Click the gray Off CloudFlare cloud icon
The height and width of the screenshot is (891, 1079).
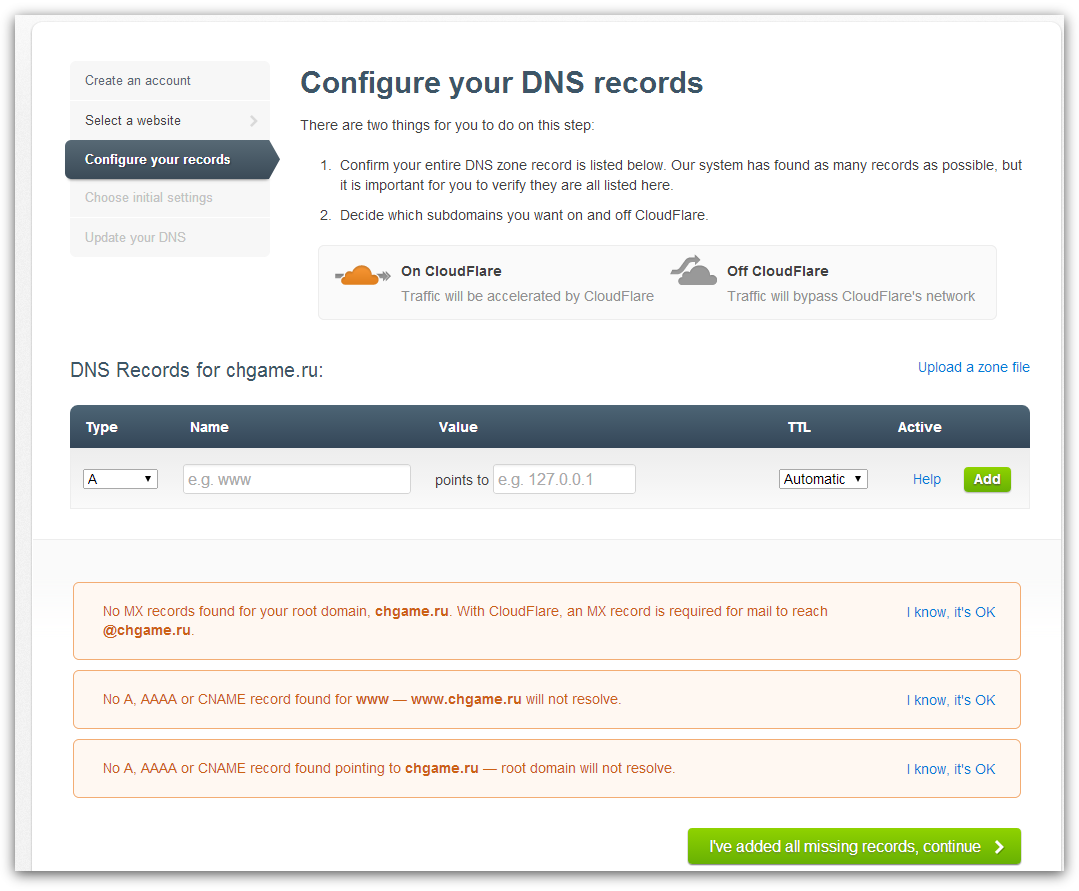(x=694, y=270)
